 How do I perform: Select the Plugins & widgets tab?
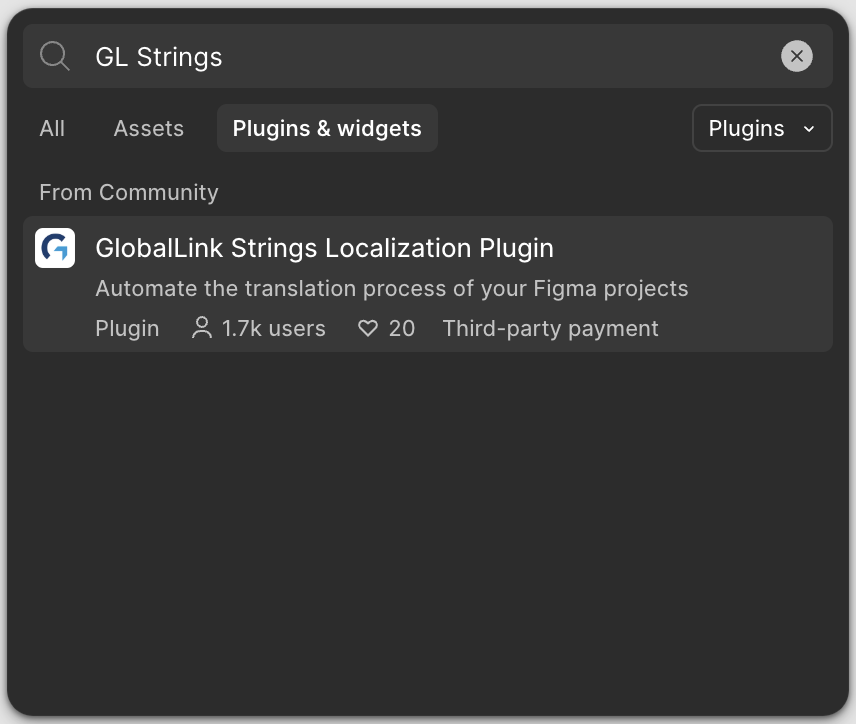coord(327,128)
